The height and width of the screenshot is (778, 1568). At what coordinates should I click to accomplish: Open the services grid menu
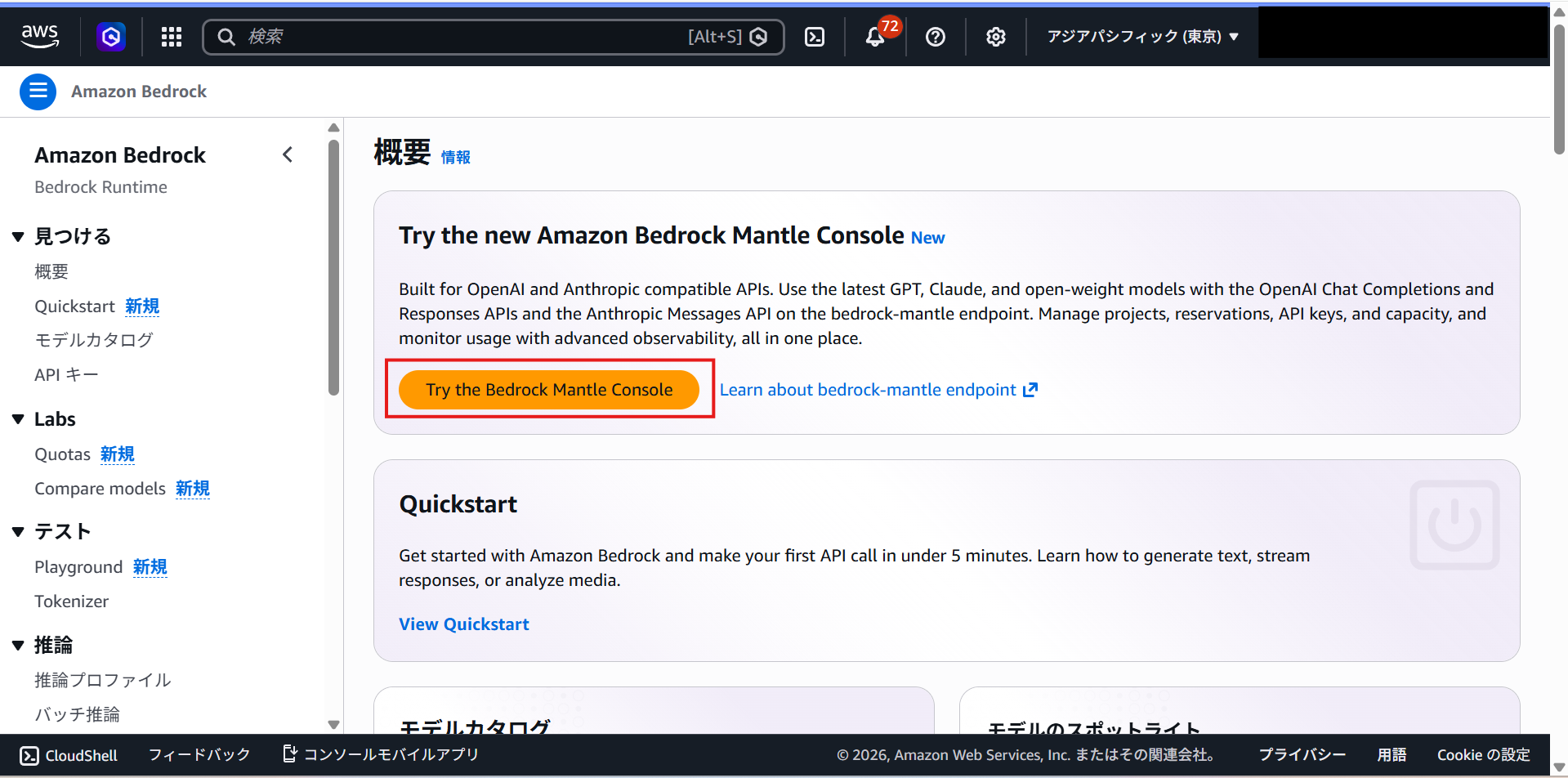tap(172, 37)
